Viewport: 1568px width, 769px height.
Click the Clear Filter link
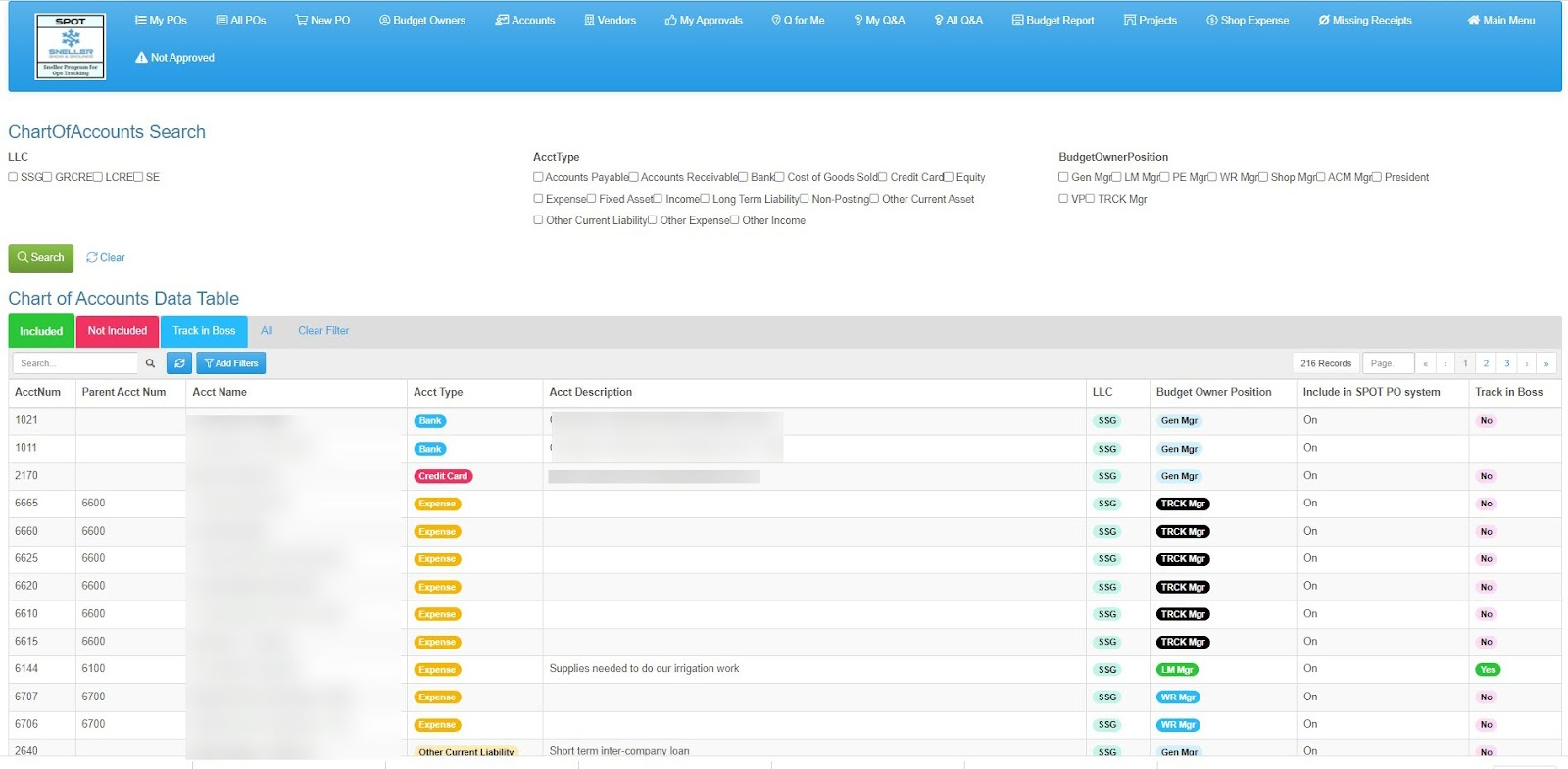pyautogui.click(x=323, y=331)
